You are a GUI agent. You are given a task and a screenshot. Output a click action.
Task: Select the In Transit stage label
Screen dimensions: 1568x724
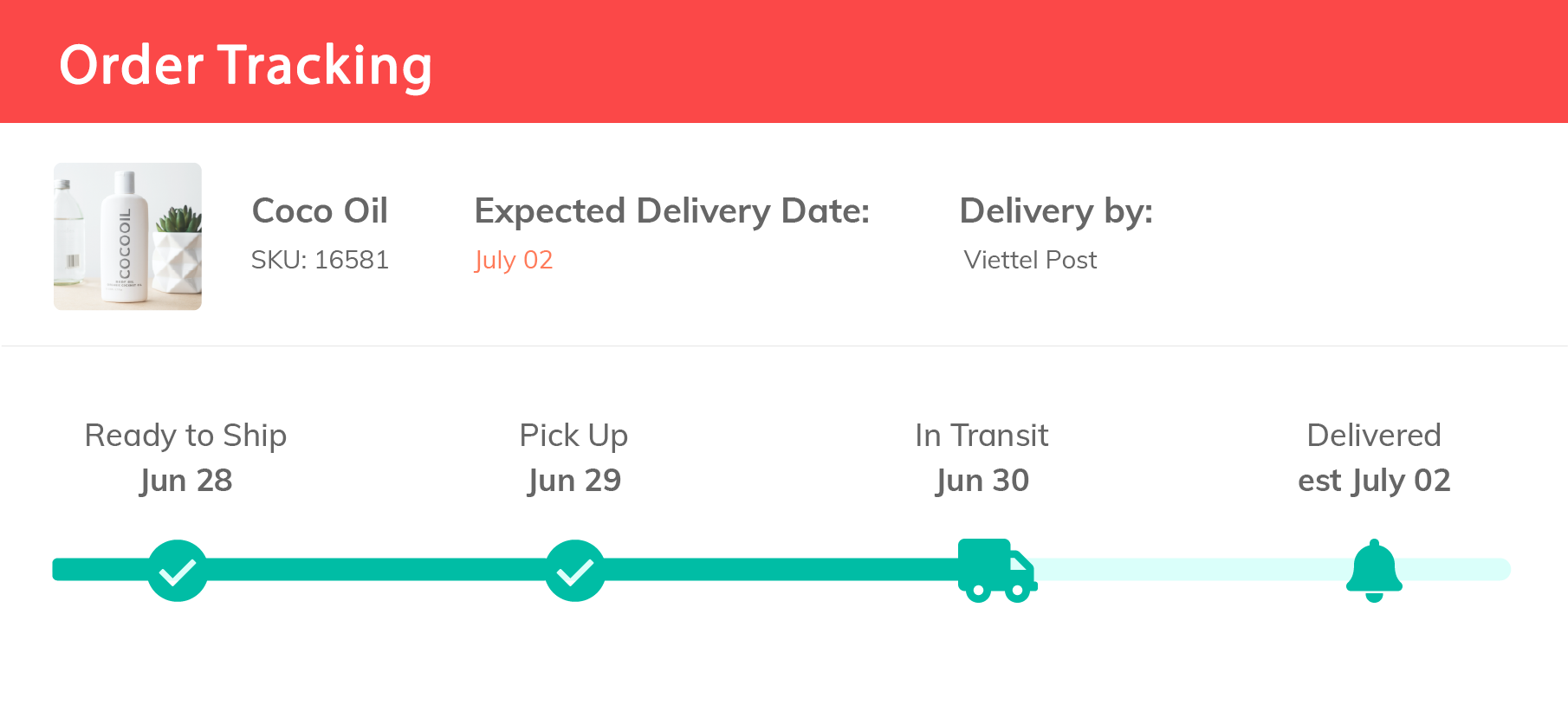pos(982,436)
